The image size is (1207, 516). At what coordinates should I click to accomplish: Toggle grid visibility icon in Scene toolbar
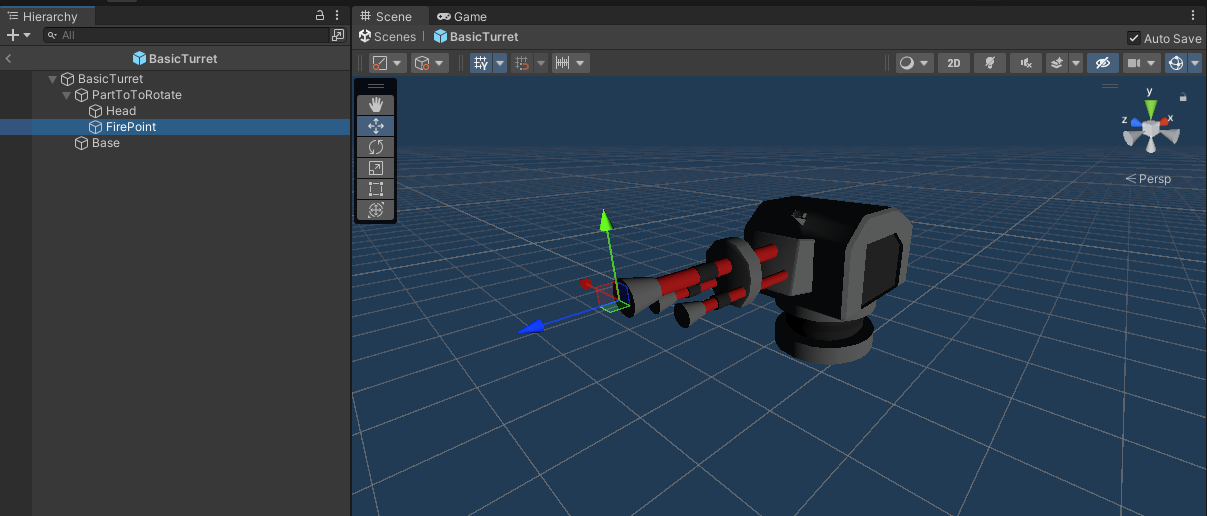(x=481, y=63)
